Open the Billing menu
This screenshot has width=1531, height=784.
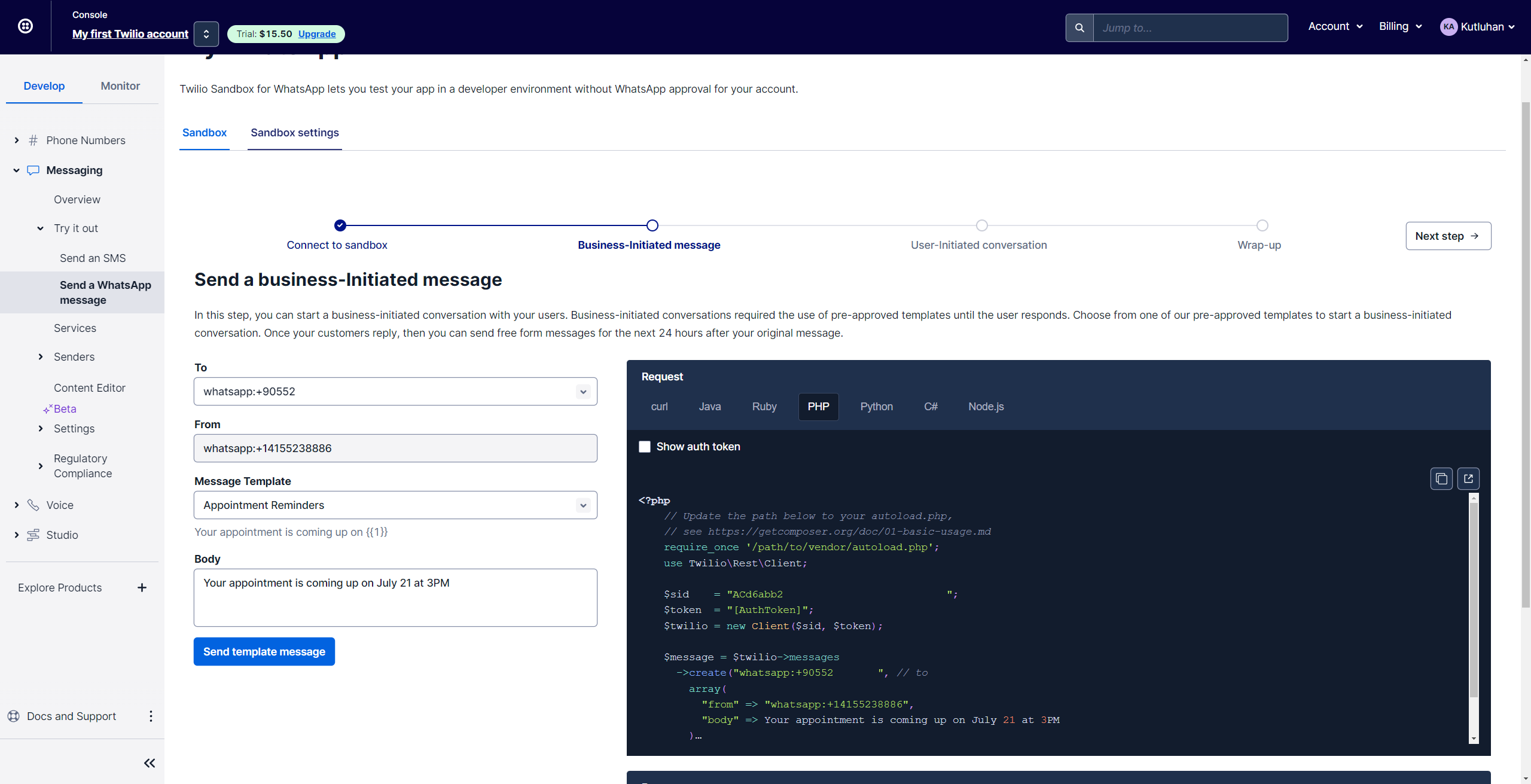[1400, 26]
